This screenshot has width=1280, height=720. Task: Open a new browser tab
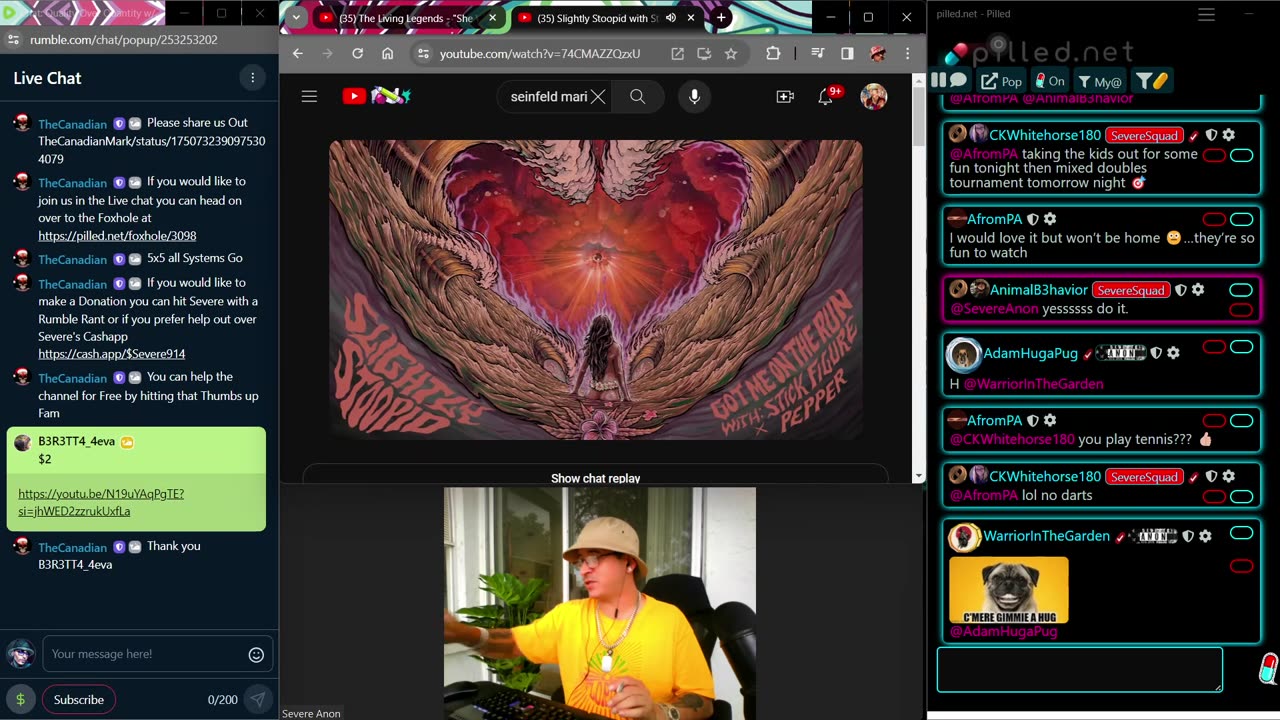720,18
